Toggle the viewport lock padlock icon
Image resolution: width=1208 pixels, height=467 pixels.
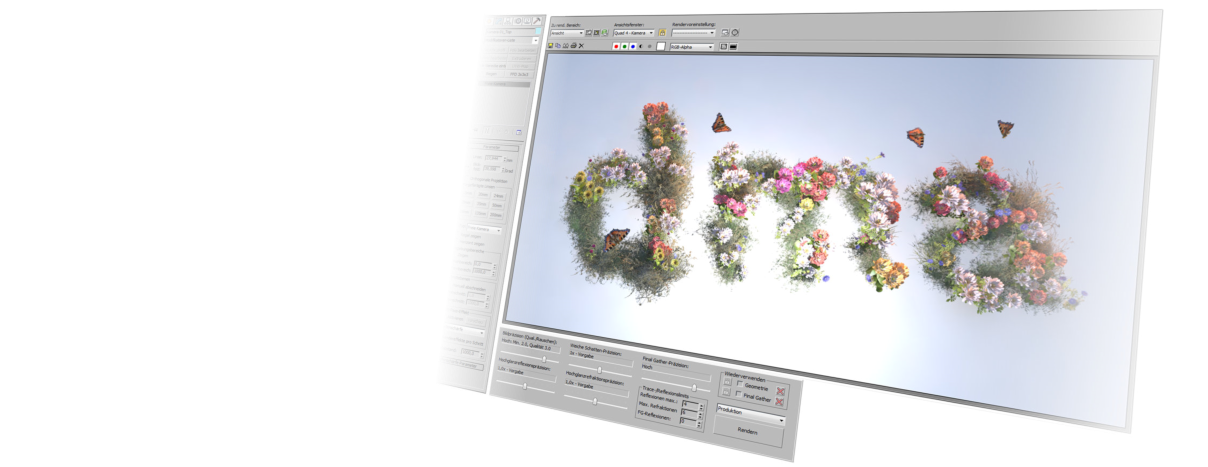click(x=662, y=33)
